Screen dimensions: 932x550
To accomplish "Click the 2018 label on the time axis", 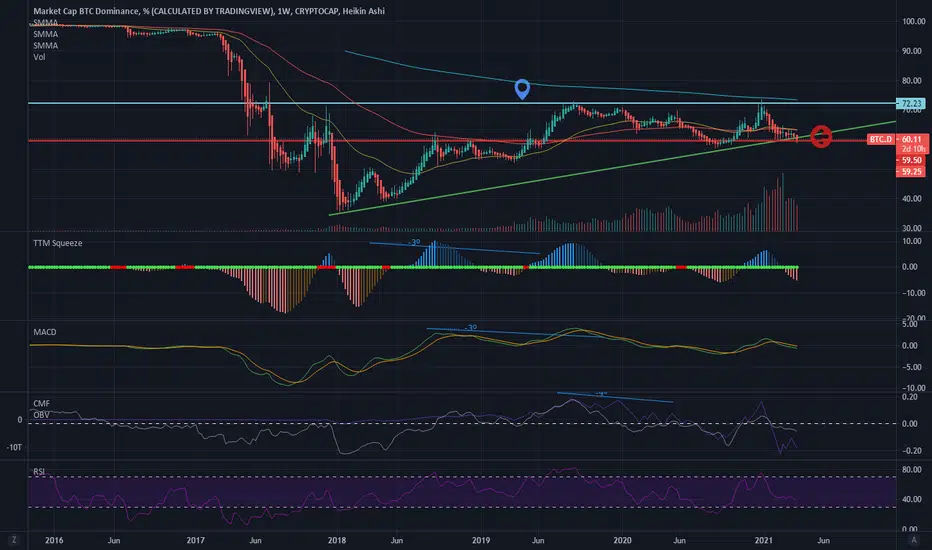I will [x=337, y=540].
